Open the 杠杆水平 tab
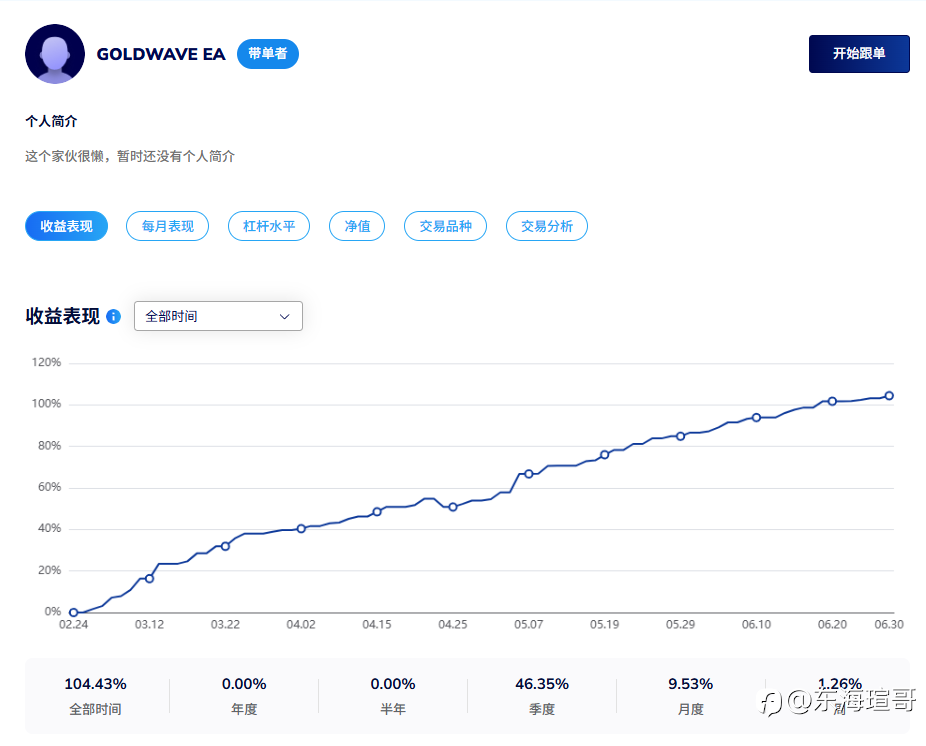926x746 pixels. tap(269, 226)
